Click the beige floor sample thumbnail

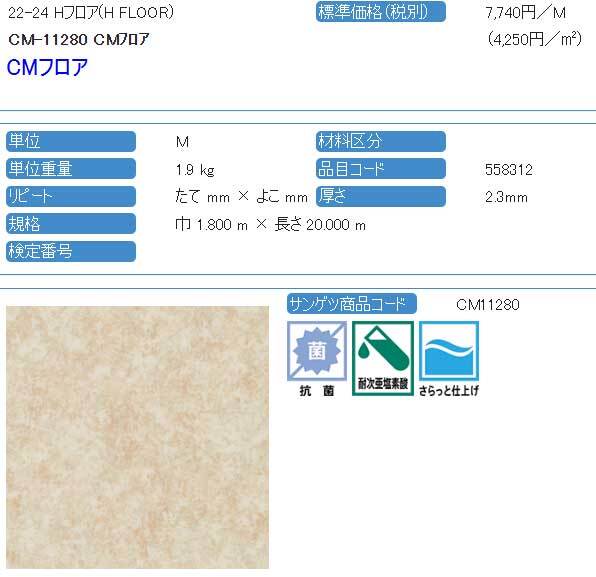[x=137, y=437]
